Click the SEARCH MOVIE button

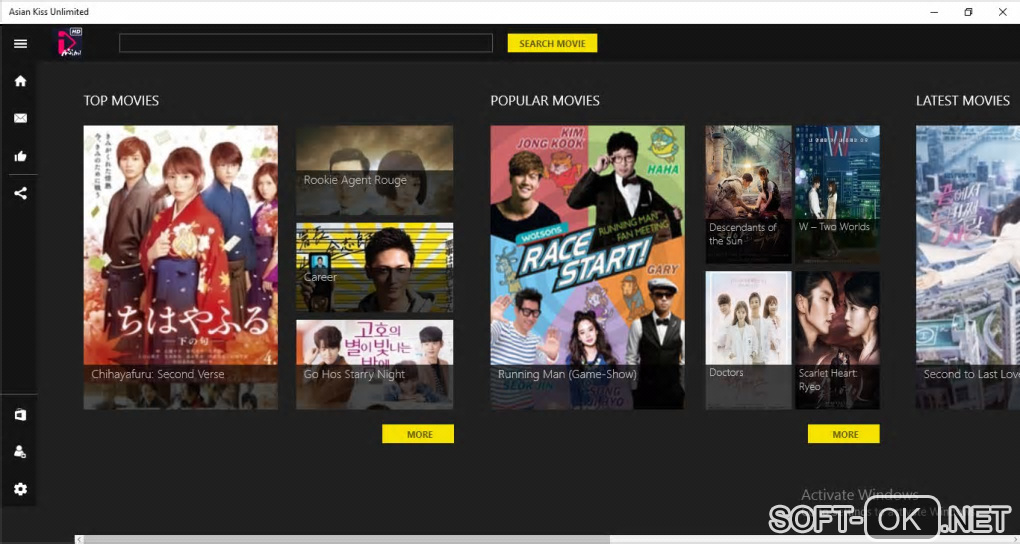click(x=552, y=44)
